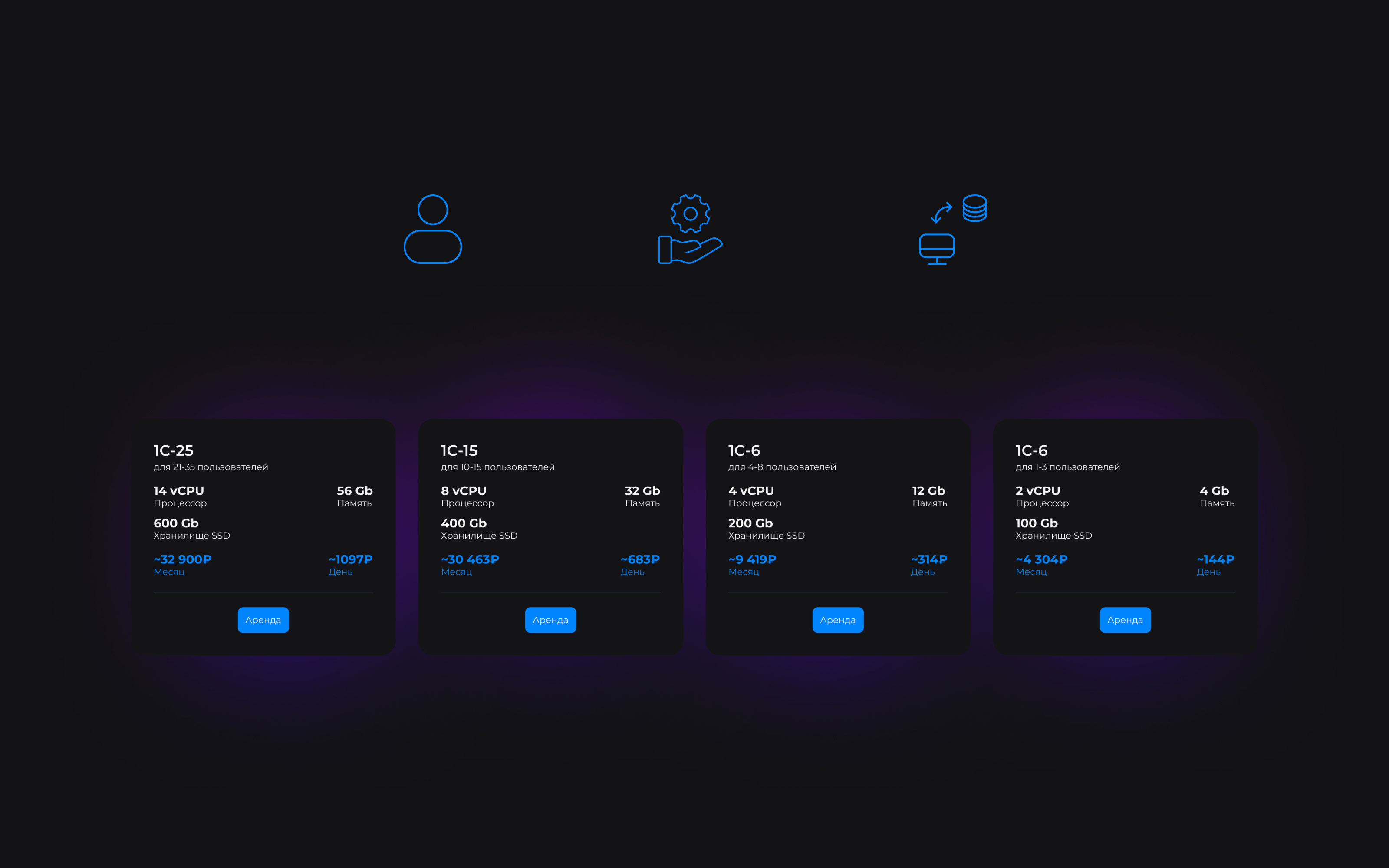Click the 12 Gb memory spec

(928, 491)
